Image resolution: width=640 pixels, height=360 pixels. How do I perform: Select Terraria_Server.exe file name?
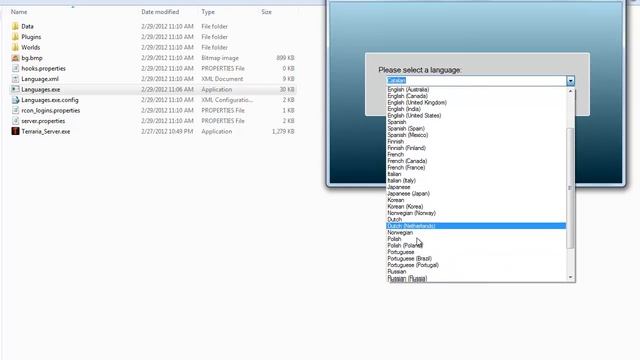pyautogui.click(x=46, y=131)
